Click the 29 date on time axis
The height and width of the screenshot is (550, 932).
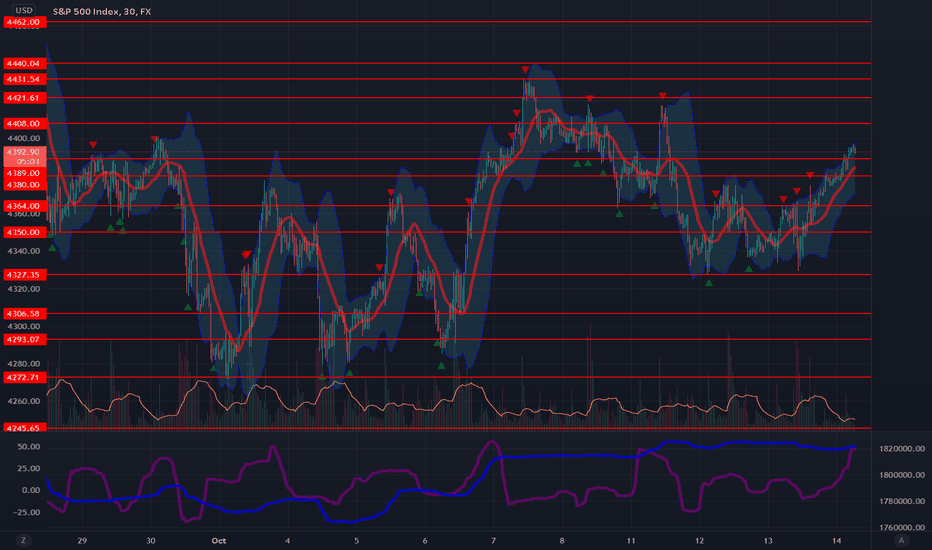(x=82, y=540)
